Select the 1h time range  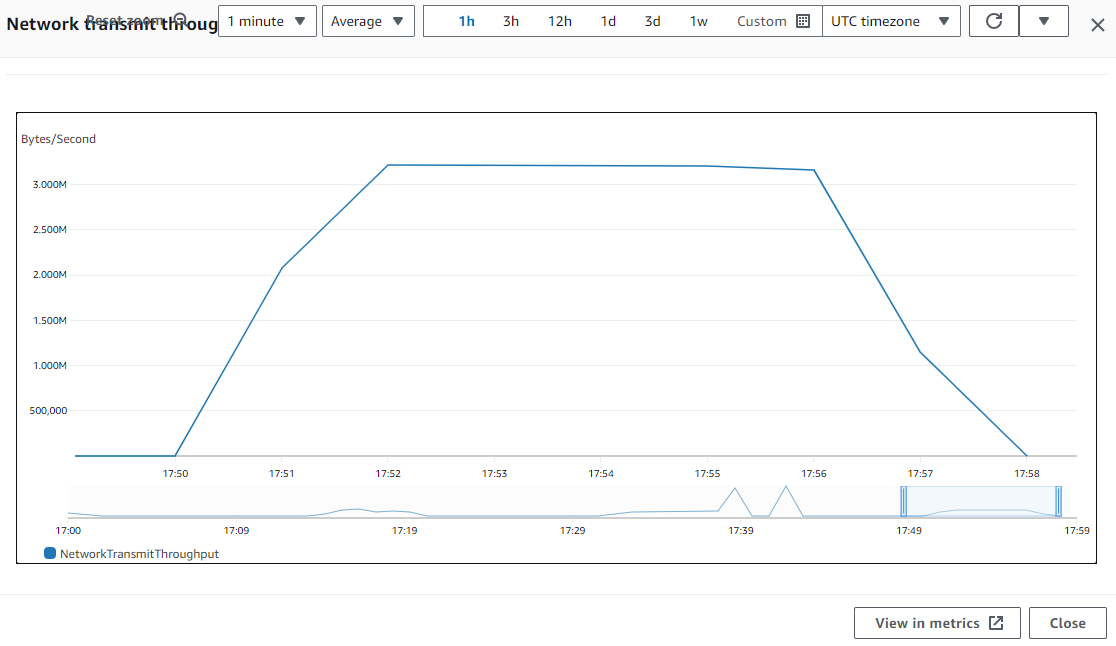[466, 21]
